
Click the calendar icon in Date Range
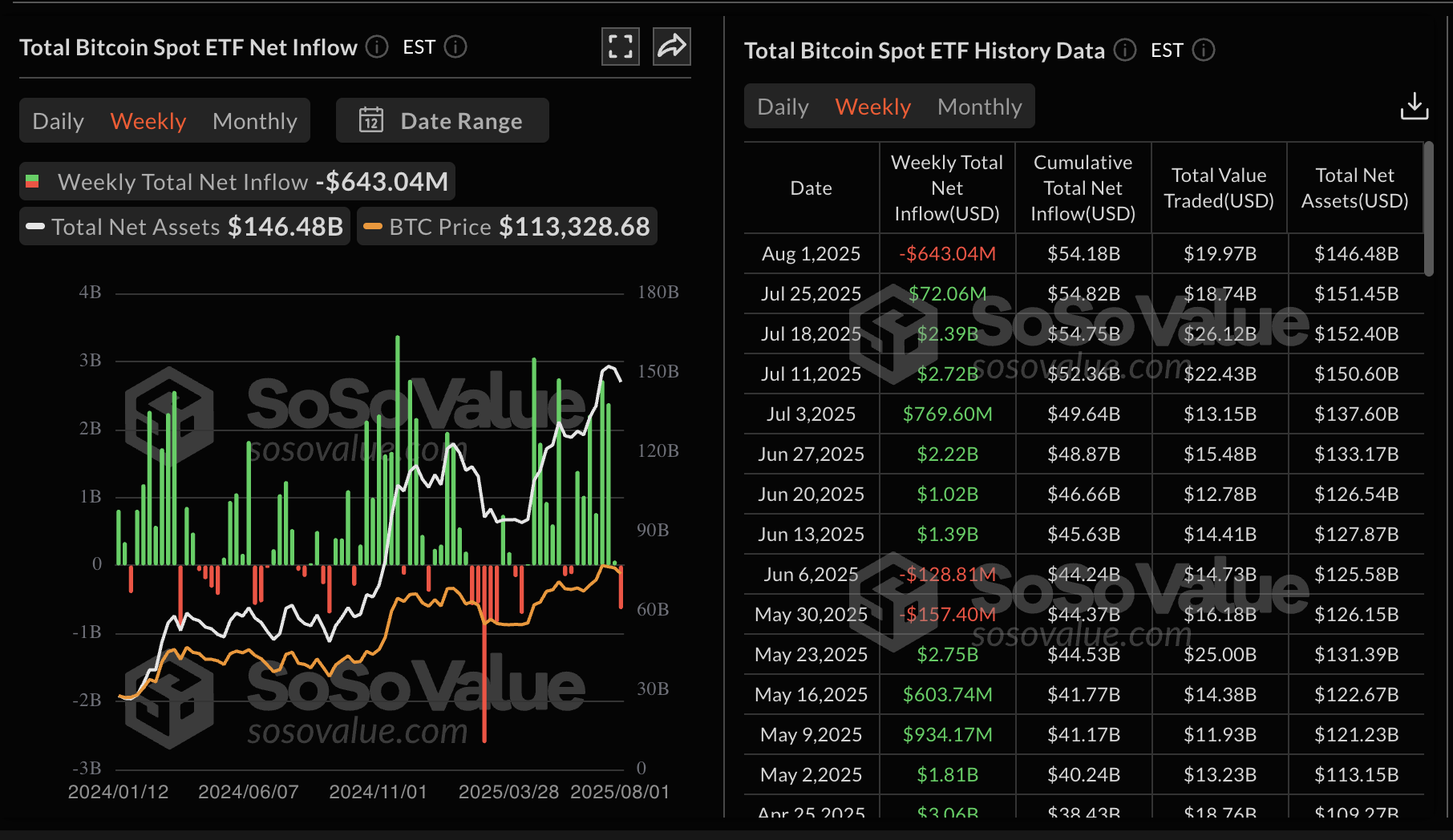371,120
